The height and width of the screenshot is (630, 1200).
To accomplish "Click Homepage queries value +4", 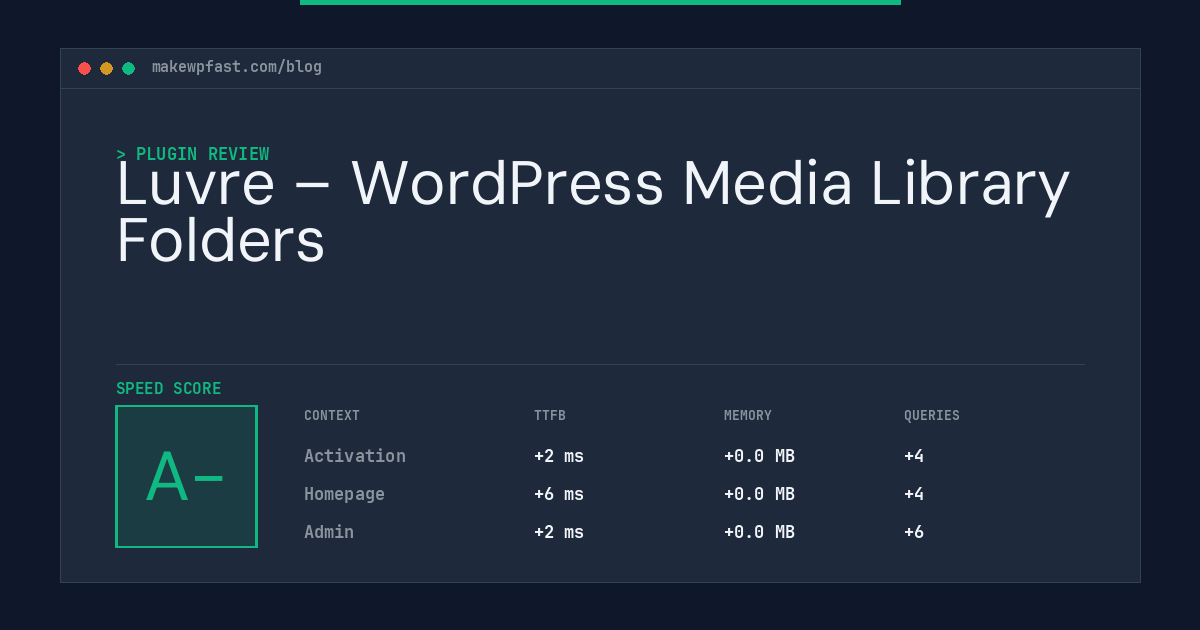I will 914,494.
